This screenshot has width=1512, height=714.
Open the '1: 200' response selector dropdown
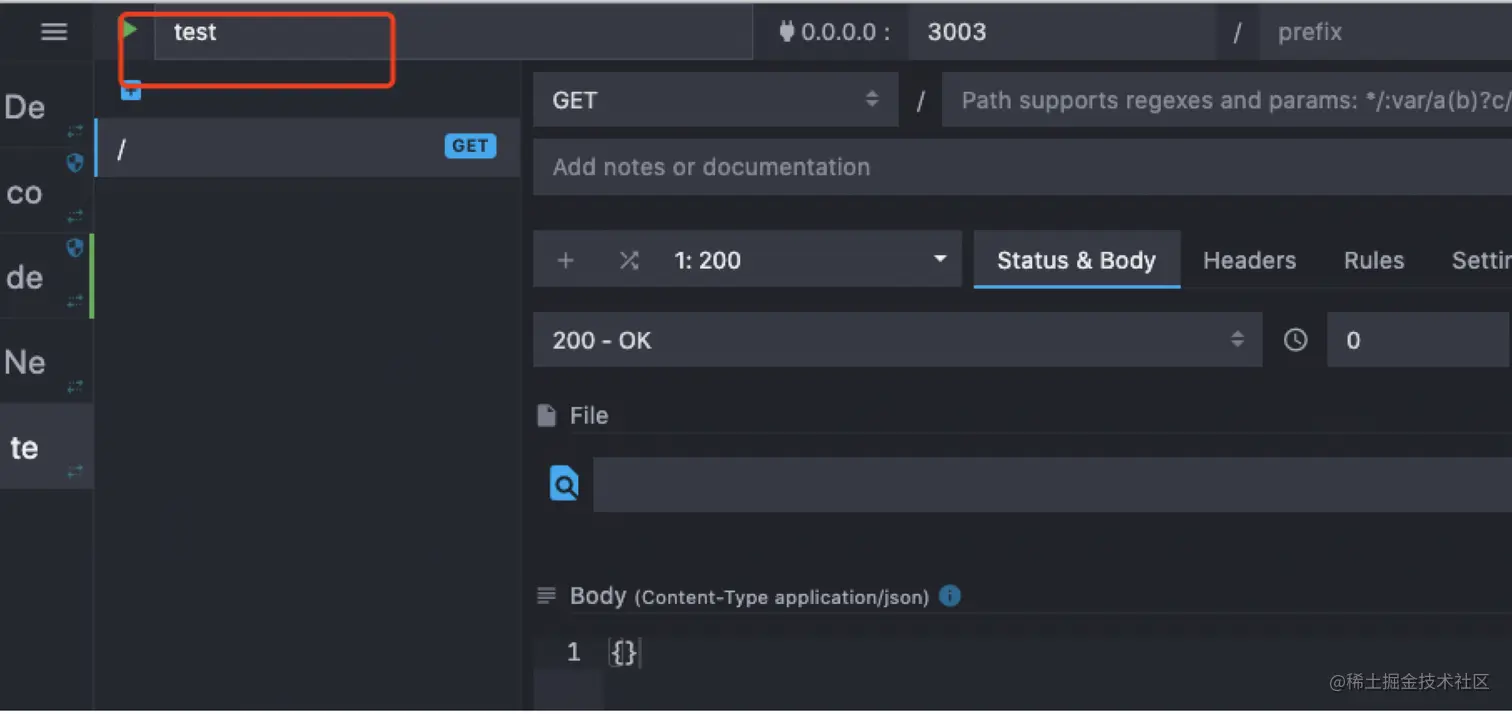coord(810,260)
